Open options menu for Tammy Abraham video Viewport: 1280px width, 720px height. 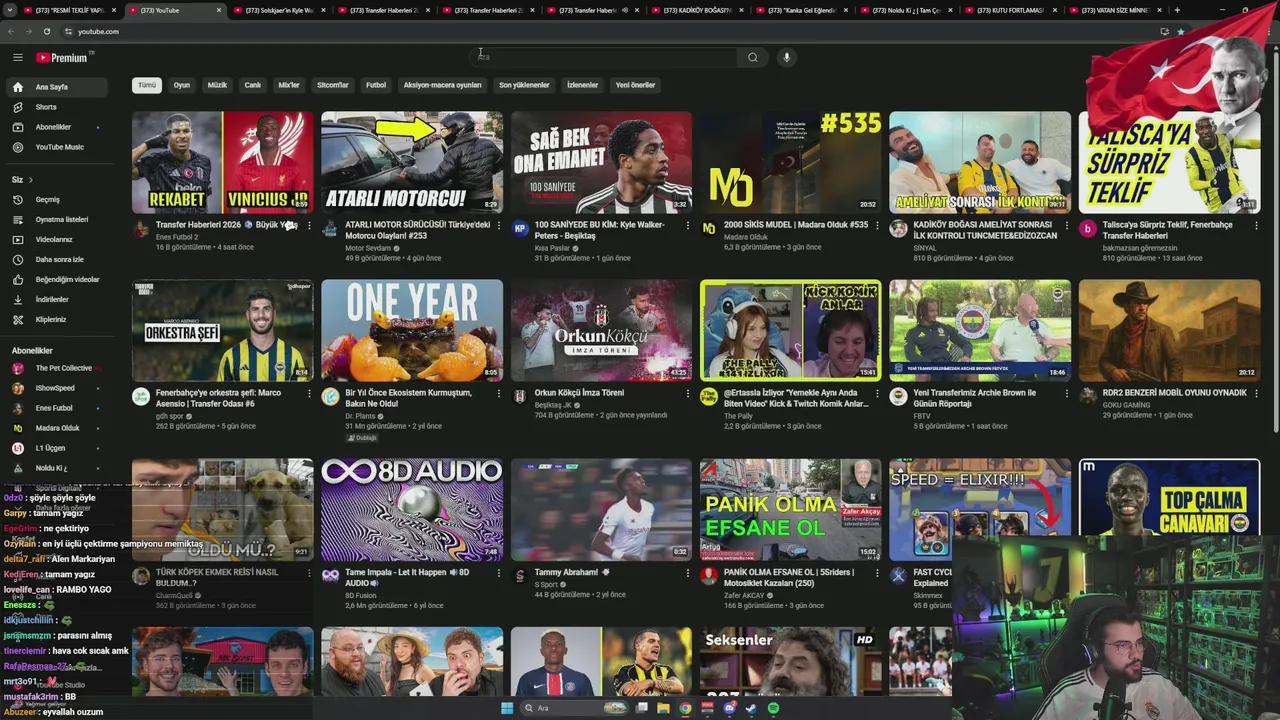click(688, 573)
